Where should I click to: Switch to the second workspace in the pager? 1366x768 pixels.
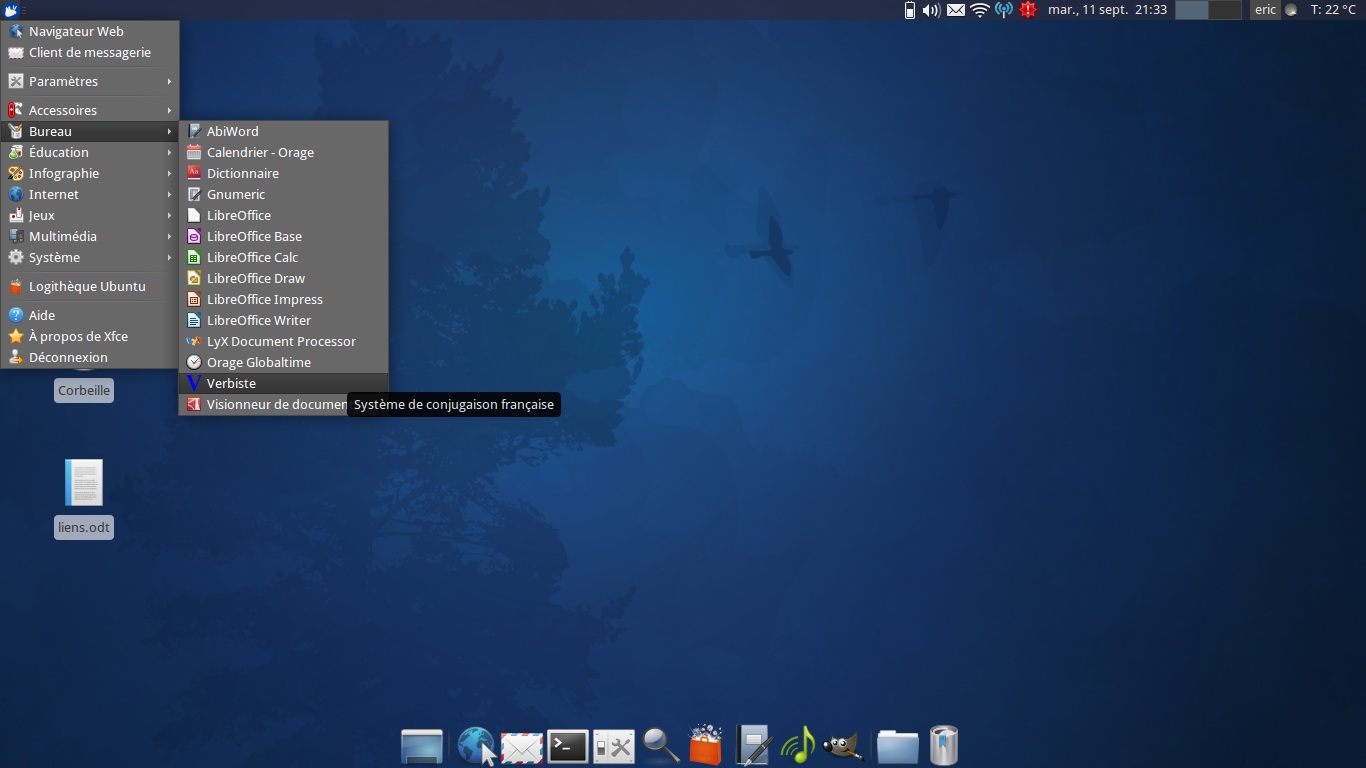[1225, 10]
